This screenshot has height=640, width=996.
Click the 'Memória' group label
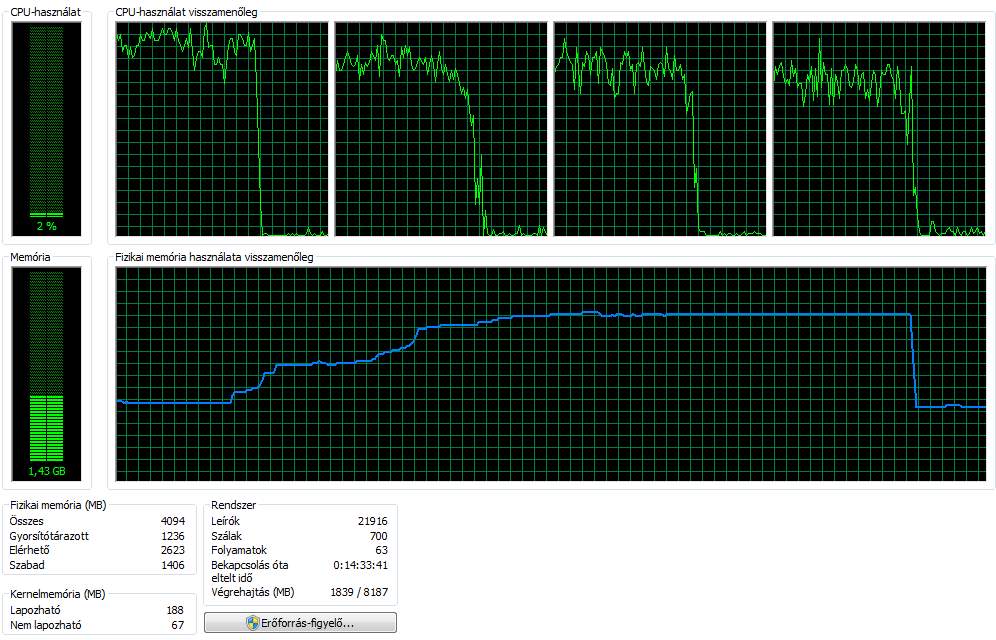click(30, 257)
